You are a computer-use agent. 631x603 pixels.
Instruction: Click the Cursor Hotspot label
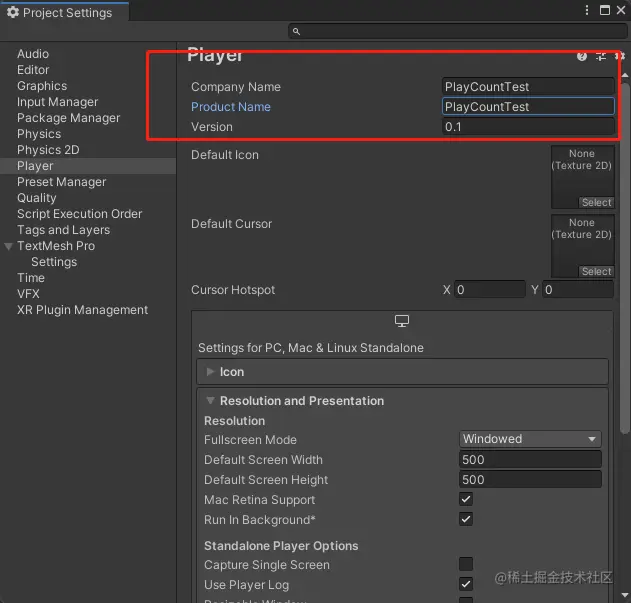(233, 290)
